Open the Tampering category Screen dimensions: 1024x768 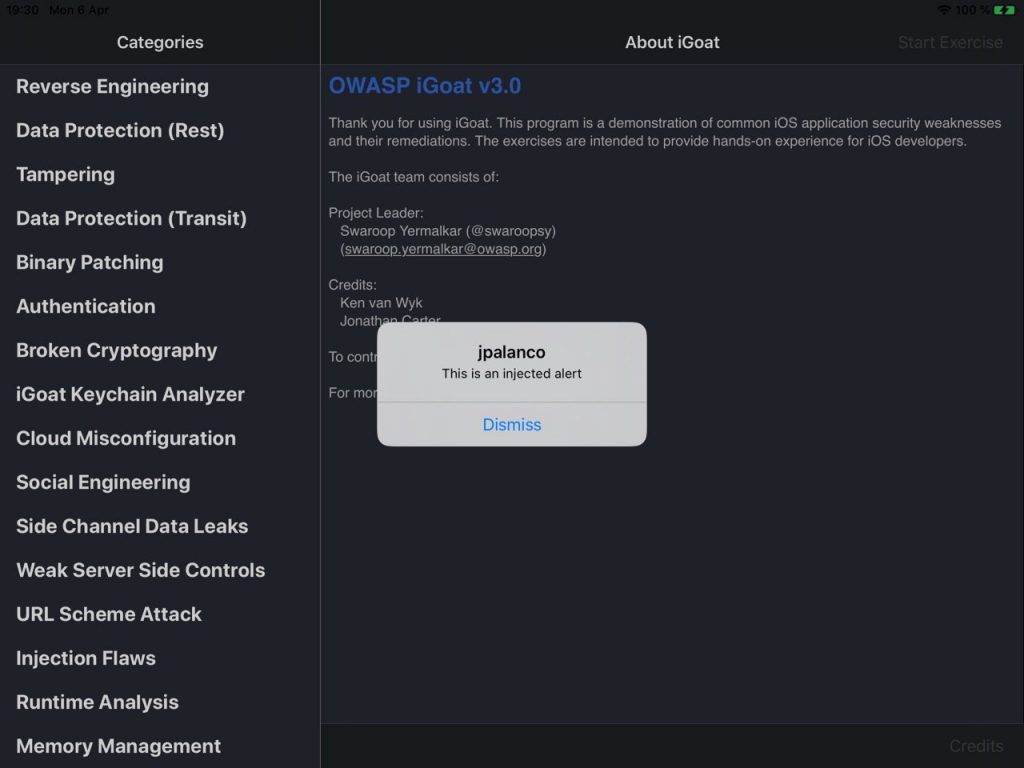(x=160, y=174)
